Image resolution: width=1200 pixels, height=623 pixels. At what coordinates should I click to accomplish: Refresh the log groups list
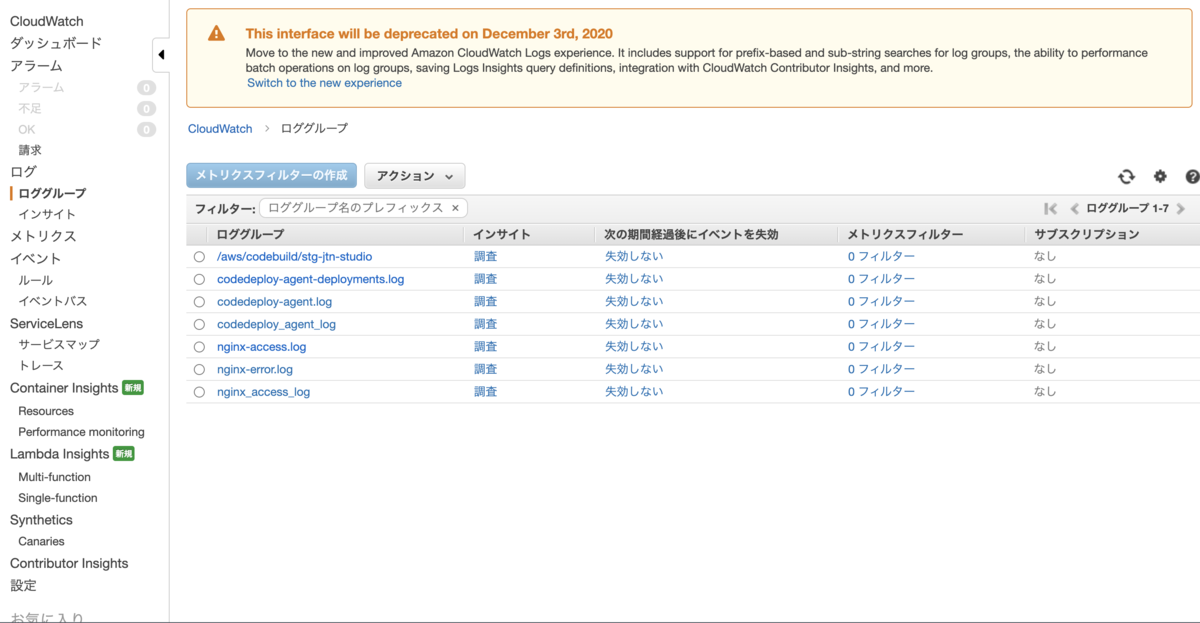coord(1126,176)
